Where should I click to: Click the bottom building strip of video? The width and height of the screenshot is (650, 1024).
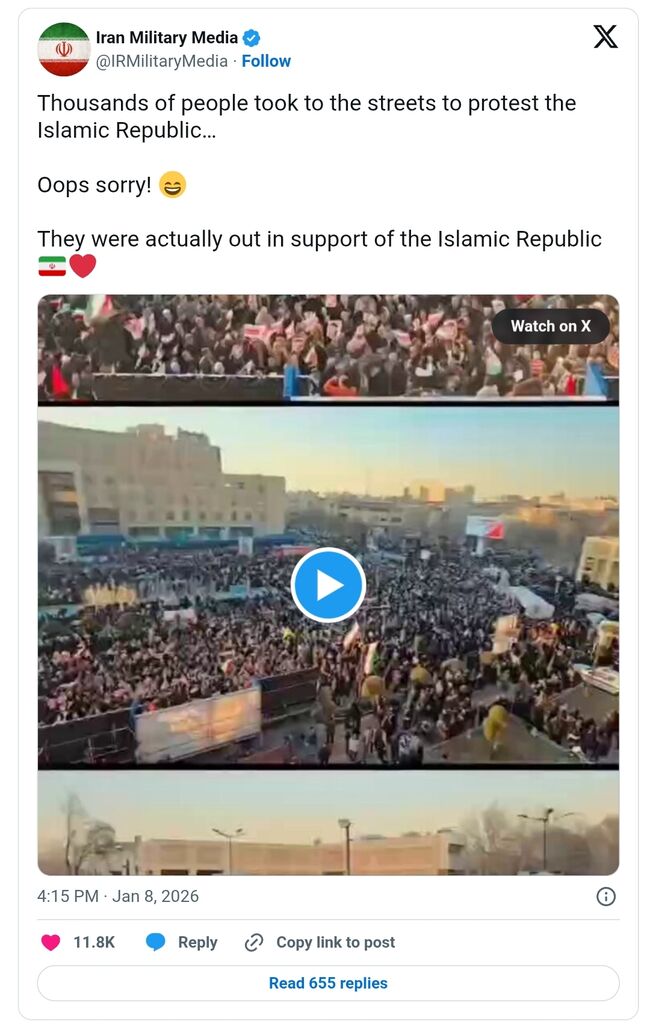328,822
